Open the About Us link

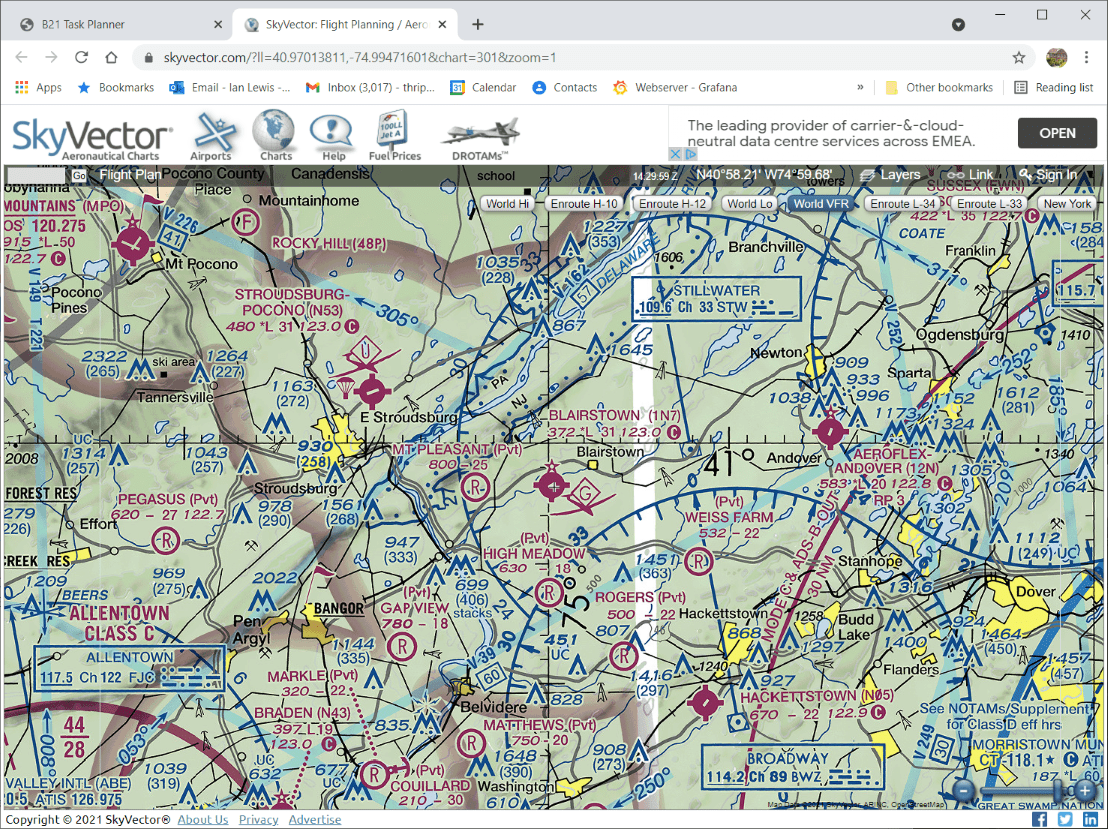point(203,820)
